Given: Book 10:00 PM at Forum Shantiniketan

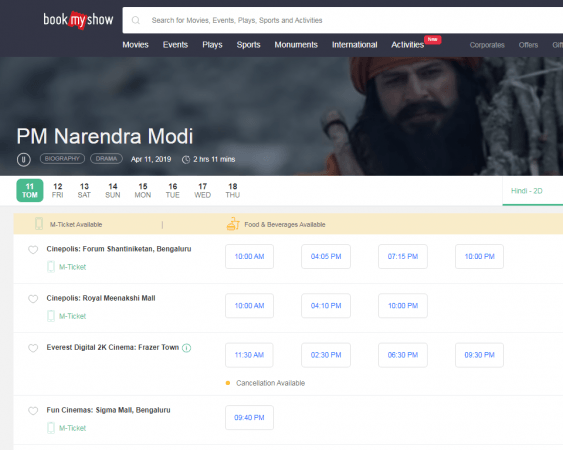Looking at the screenshot, I should (x=479, y=256).
